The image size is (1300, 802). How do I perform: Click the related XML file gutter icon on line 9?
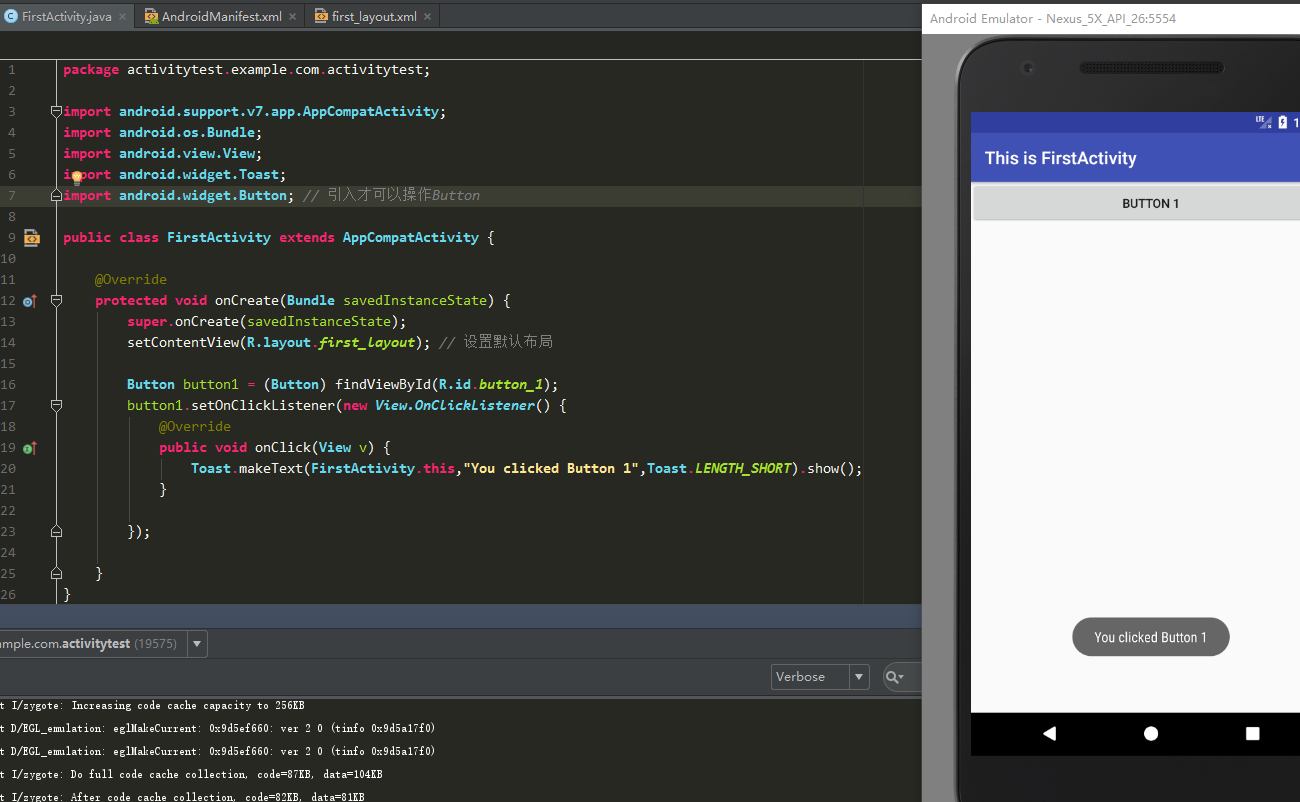click(x=31, y=238)
